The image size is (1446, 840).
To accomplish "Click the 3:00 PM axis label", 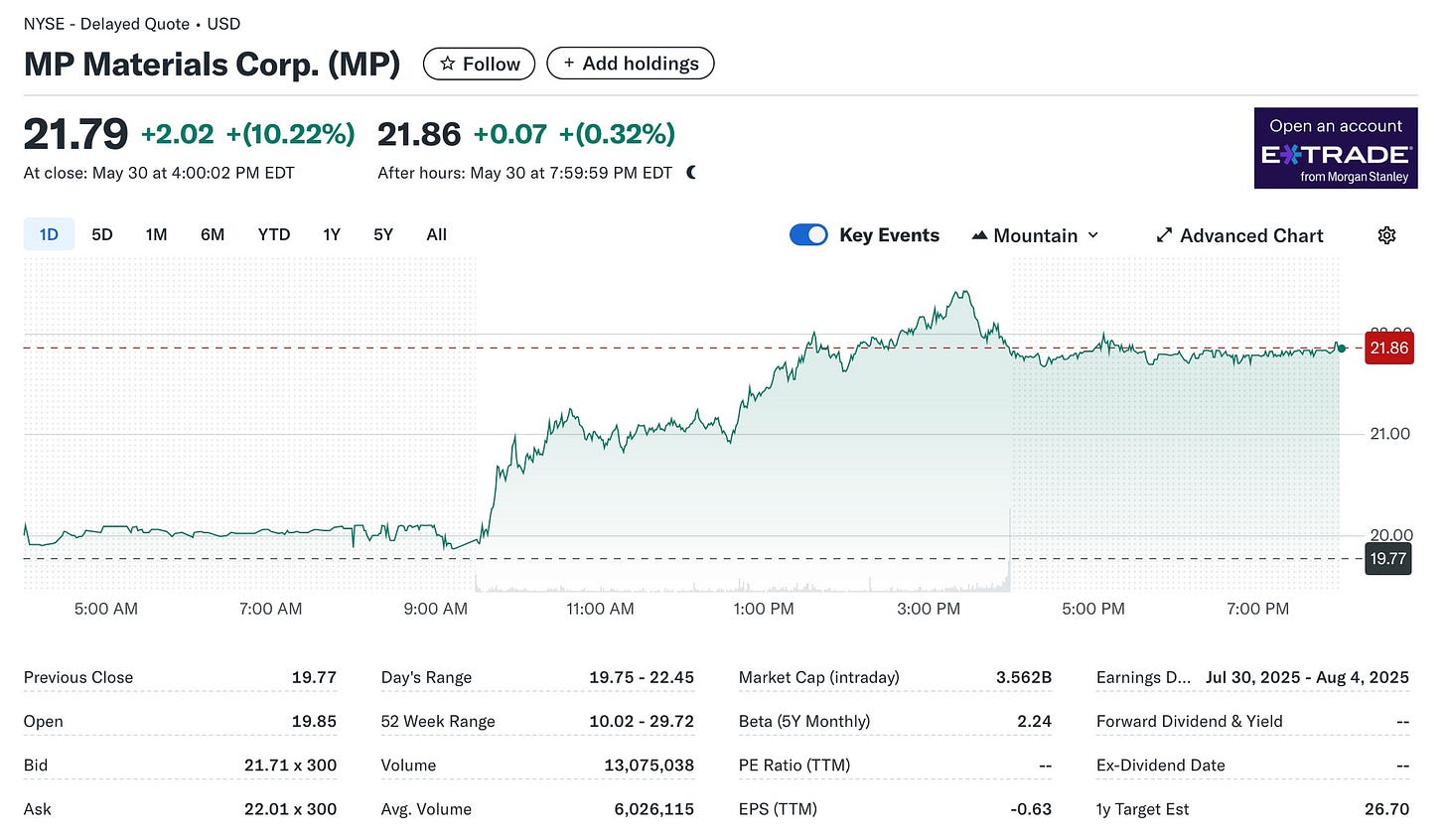I will tap(929, 609).
